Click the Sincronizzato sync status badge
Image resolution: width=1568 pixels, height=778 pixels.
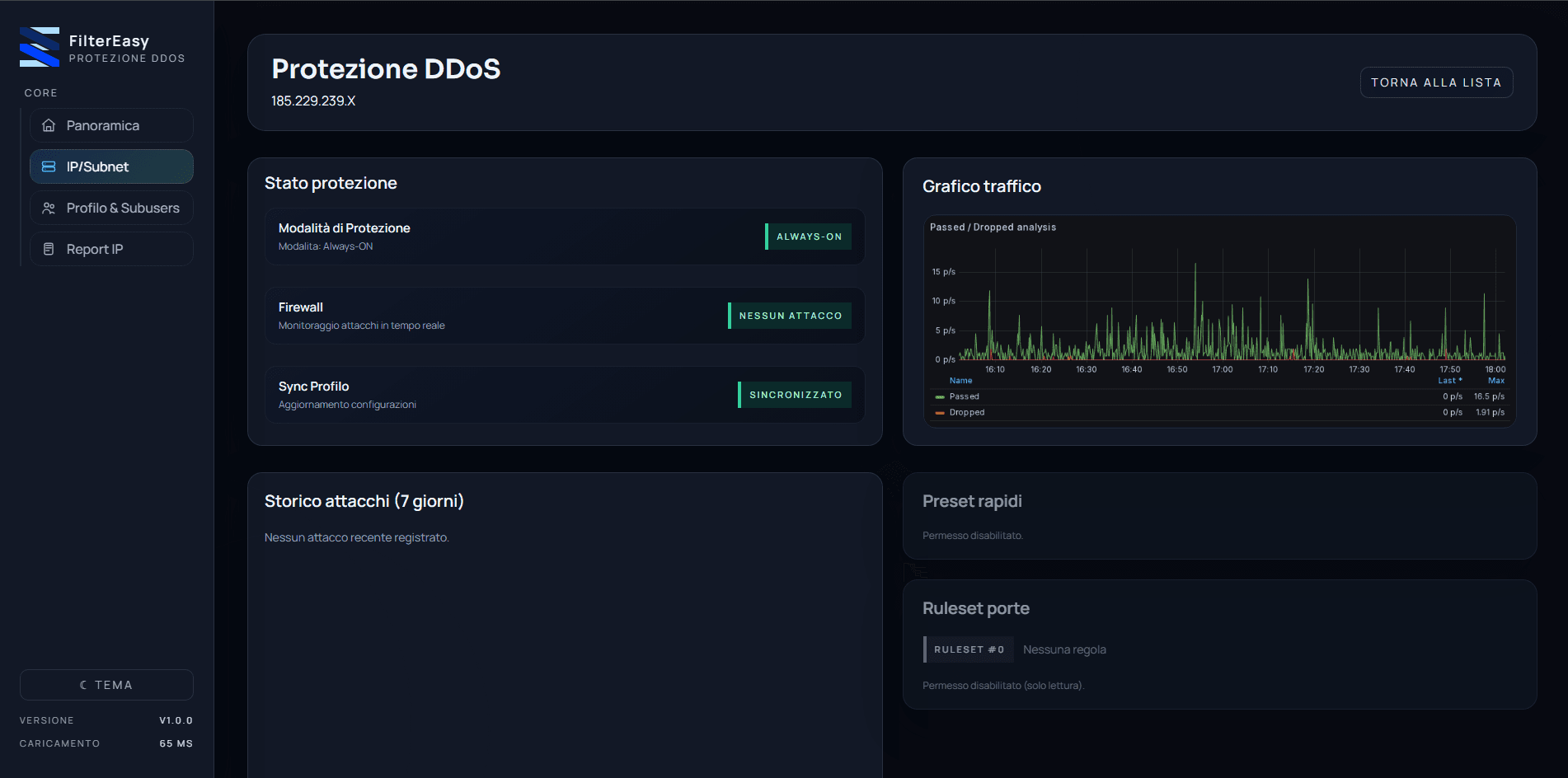coord(795,395)
